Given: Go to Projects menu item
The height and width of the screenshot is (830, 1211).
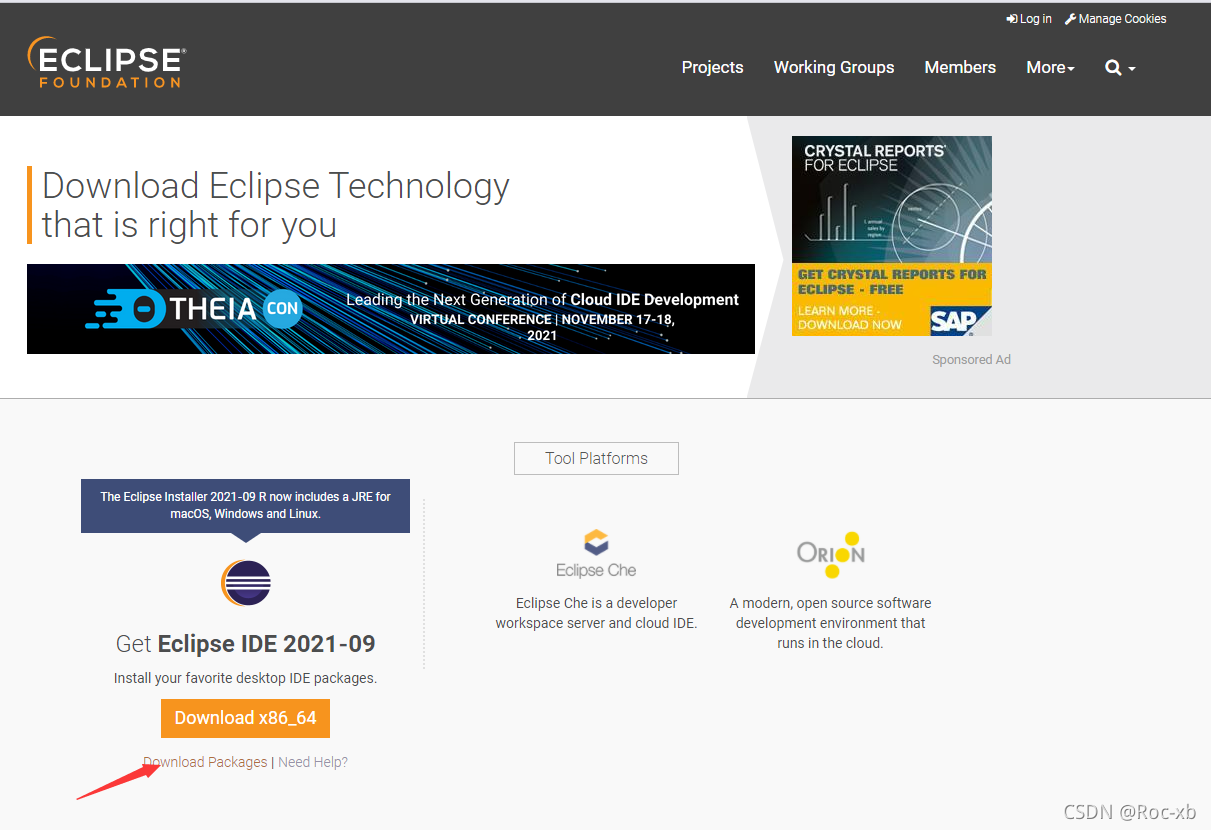Looking at the screenshot, I should [x=712, y=67].
